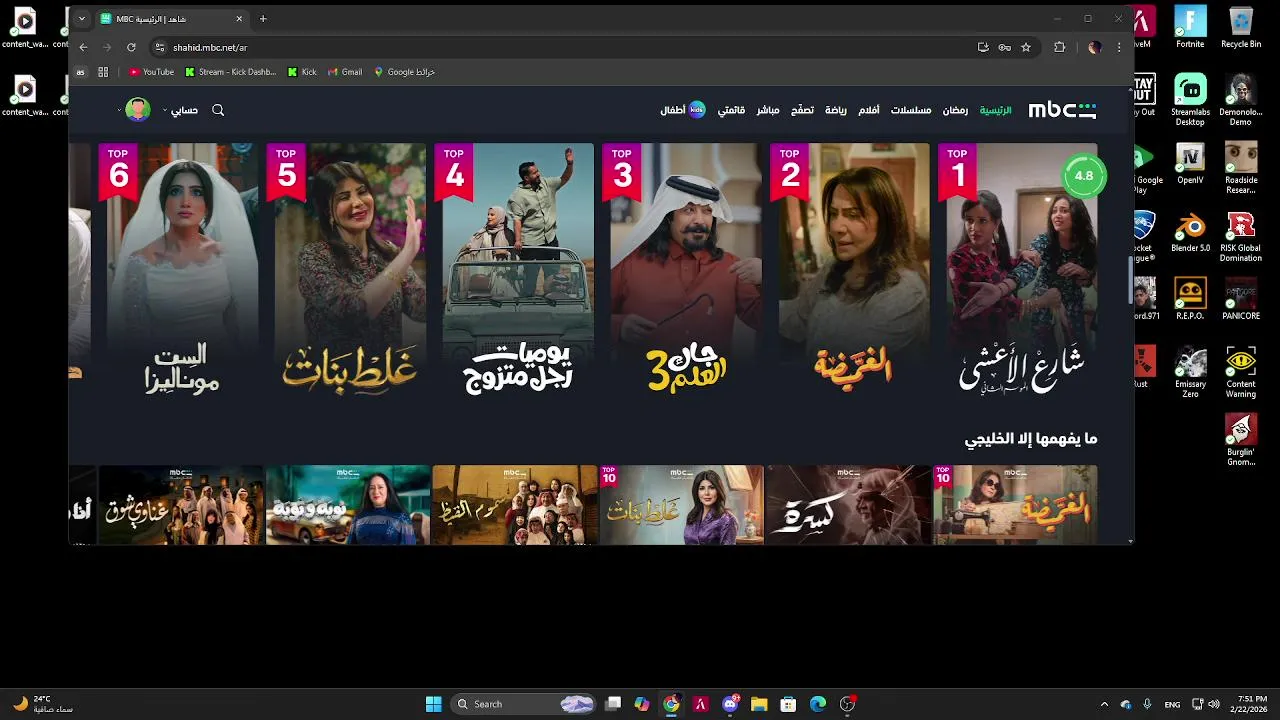Open the سموم القيظ thumbnail
The width and height of the screenshot is (1280, 720).
pos(514,505)
